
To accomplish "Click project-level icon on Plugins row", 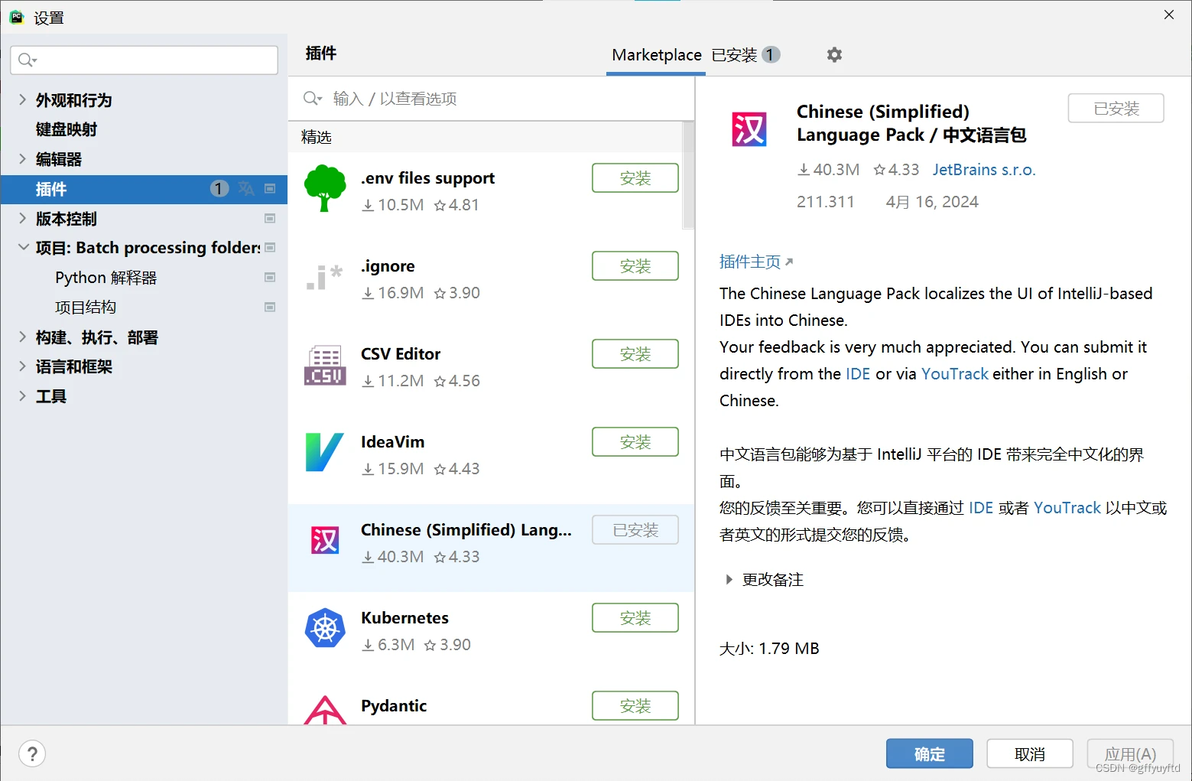I will click(x=270, y=189).
